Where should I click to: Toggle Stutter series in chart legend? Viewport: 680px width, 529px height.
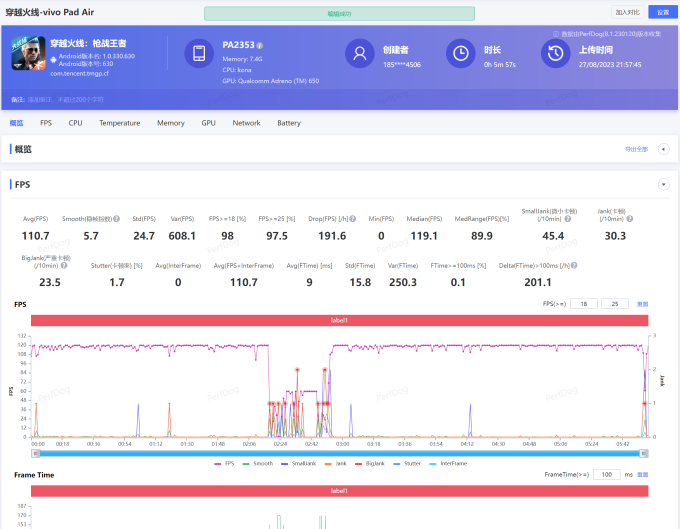[407, 464]
